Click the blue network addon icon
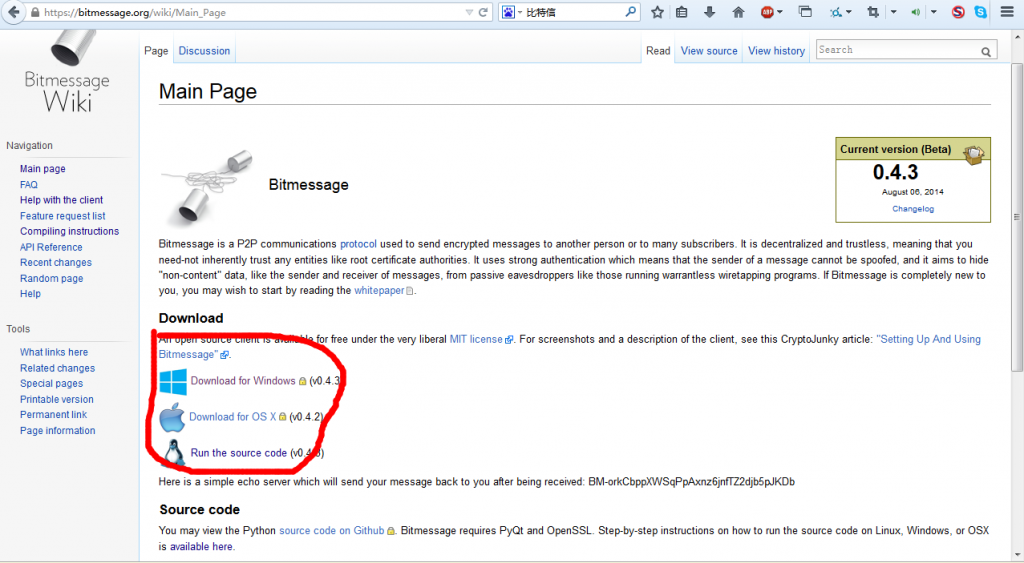Image resolution: width=1024 pixels, height=563 pixels. pos(835,12)
